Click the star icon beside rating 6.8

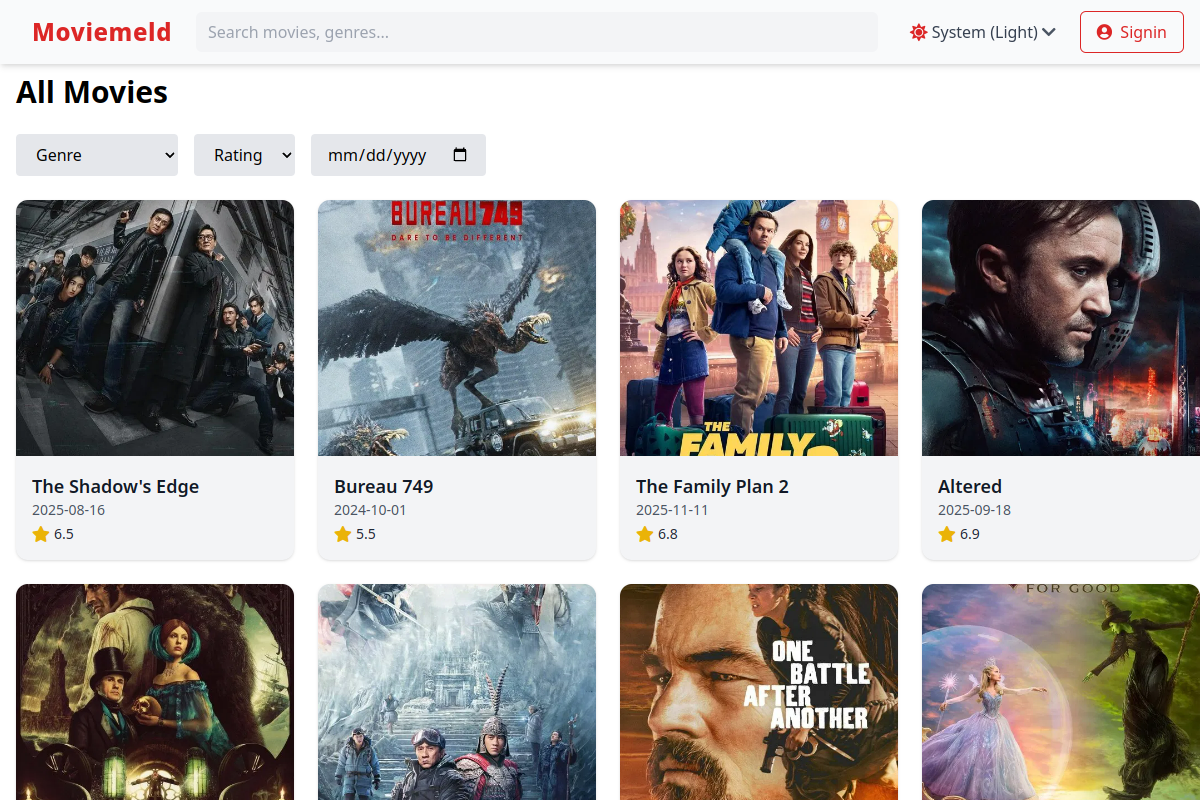click(645, 534)
